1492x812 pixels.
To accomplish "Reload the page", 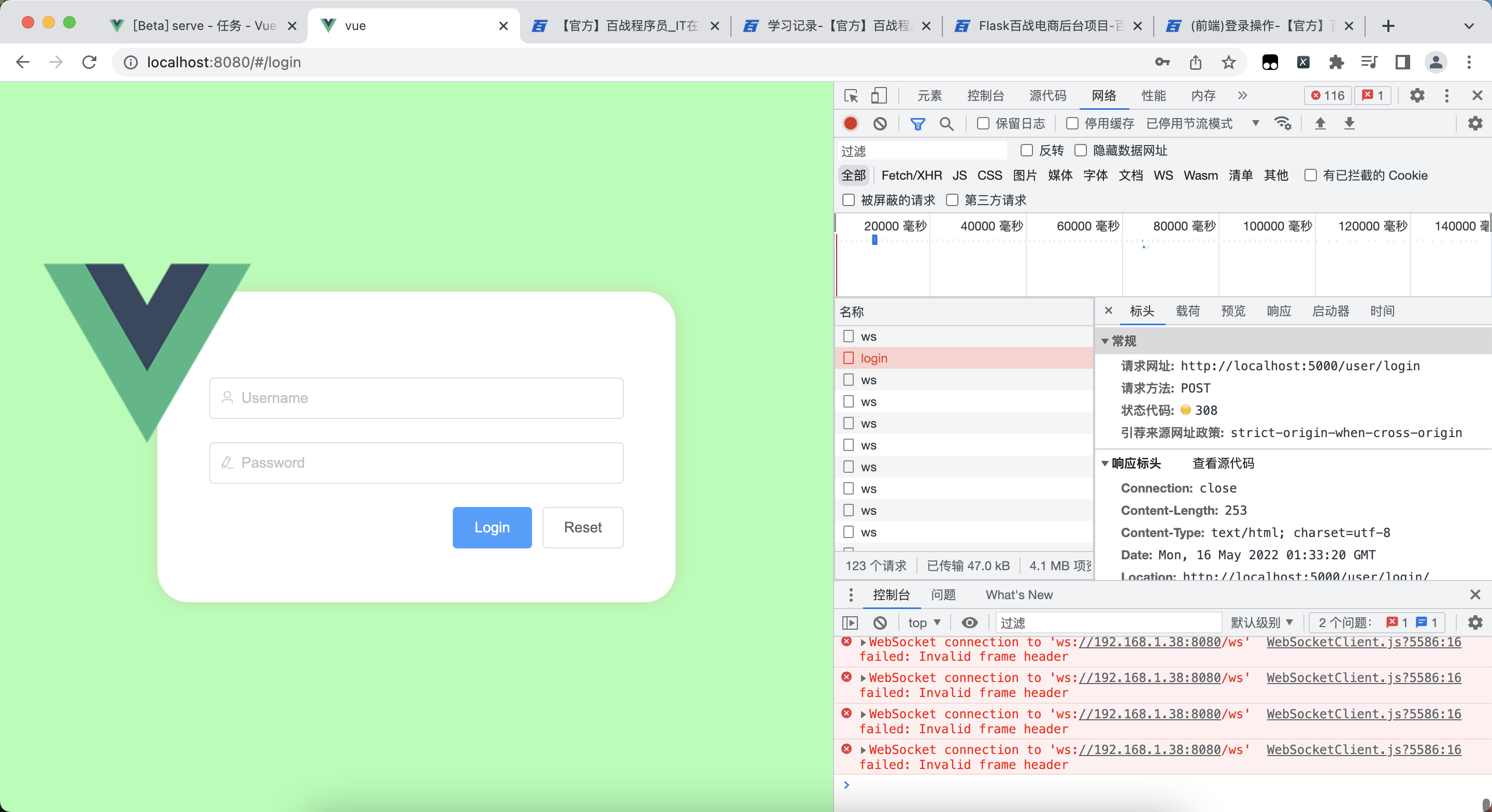I will [x=89, y=62].
